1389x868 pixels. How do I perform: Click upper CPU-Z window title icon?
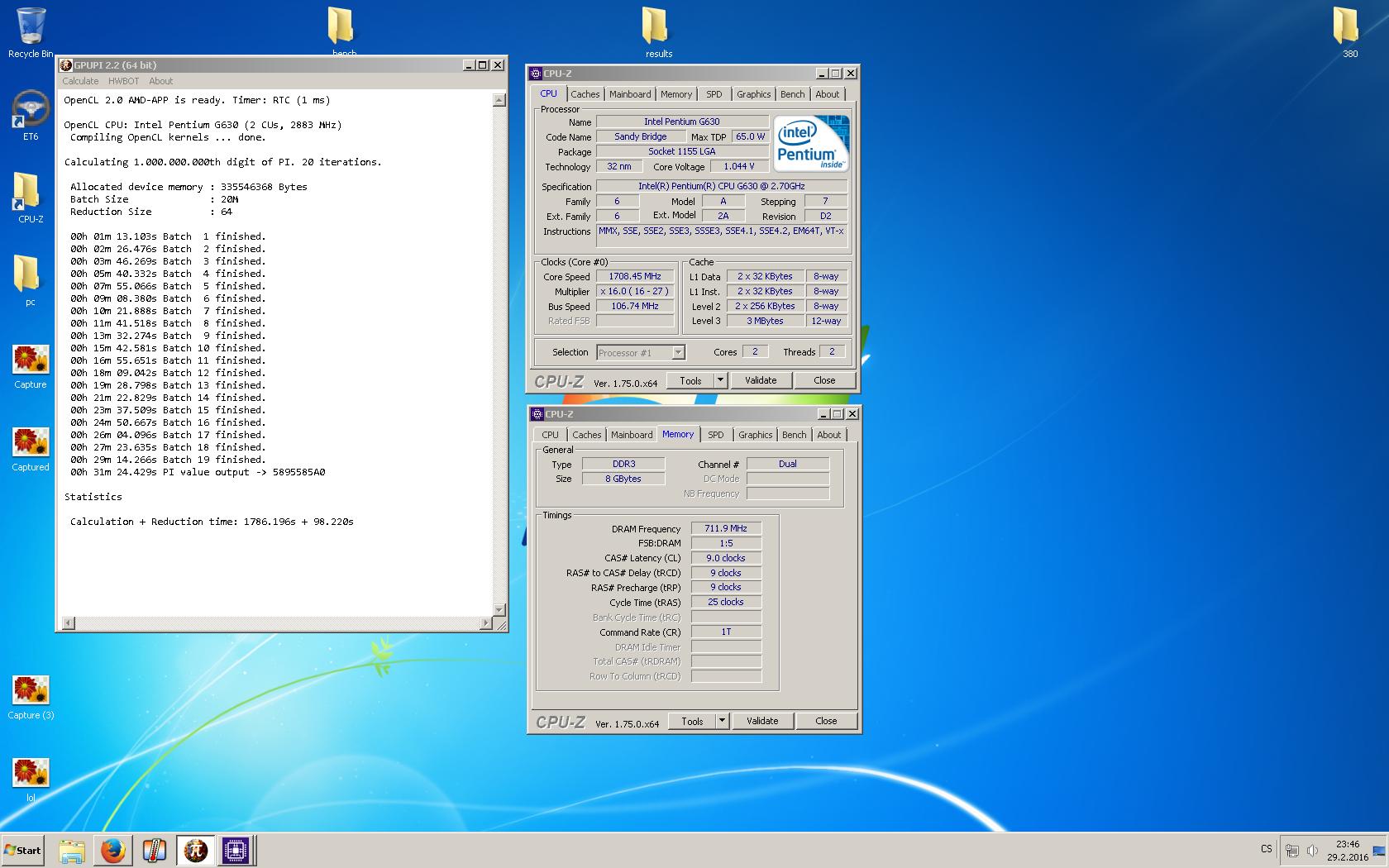coord(536,74)
